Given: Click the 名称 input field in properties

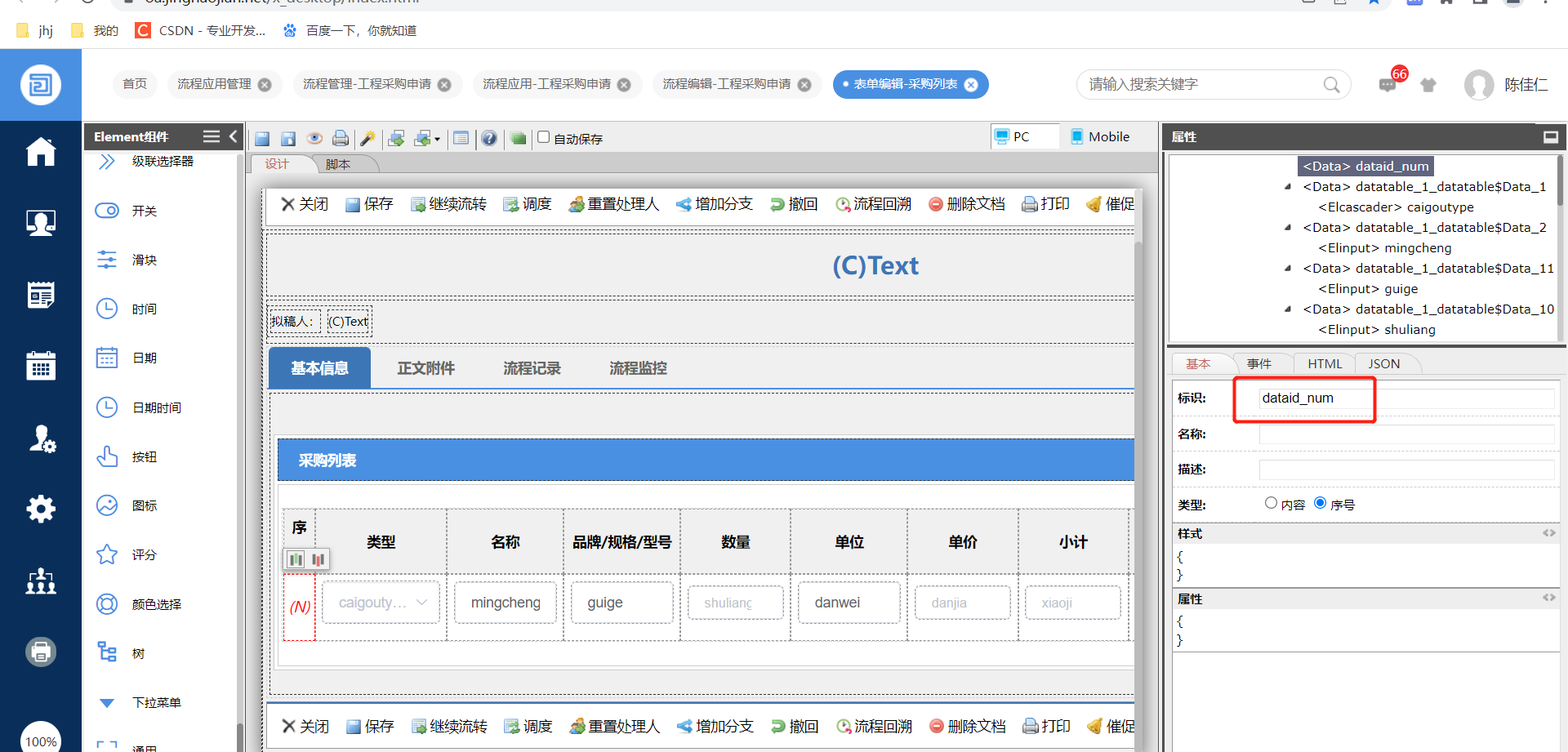Looking at the screenshot, I should pos(1405,434).
